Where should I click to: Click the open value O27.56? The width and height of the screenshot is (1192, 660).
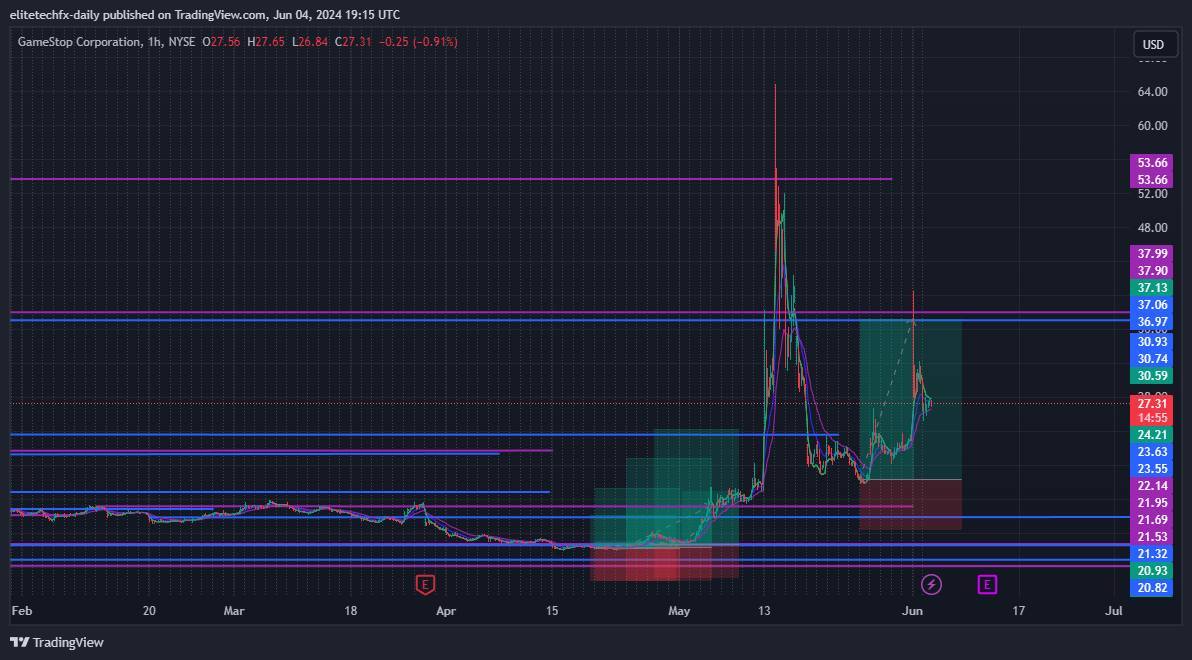(221, 42)
